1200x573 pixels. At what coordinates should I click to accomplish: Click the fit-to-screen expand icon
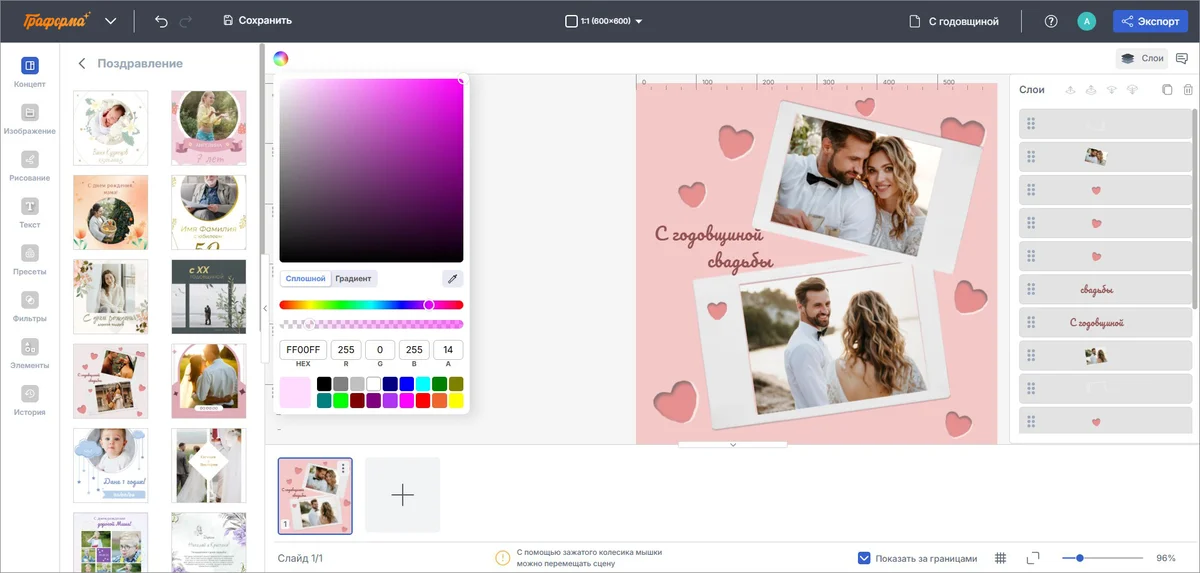(x=1034, y=558)
